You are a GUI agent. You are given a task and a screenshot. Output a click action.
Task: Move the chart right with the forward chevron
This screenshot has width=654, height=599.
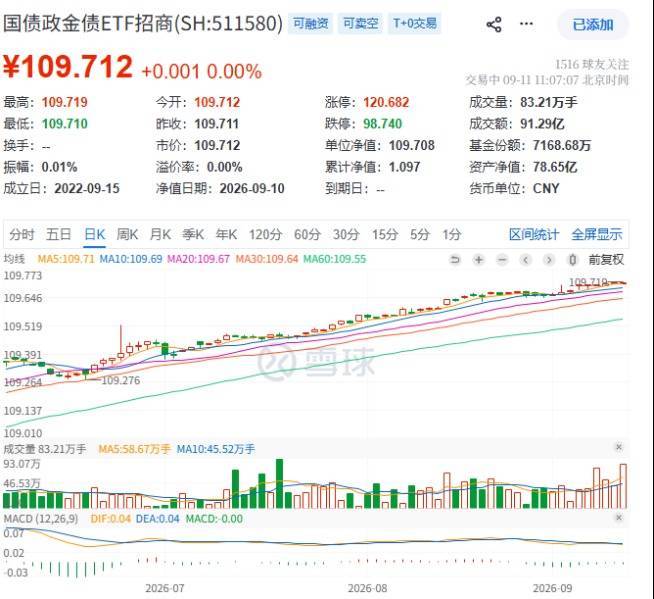[549, 260]
